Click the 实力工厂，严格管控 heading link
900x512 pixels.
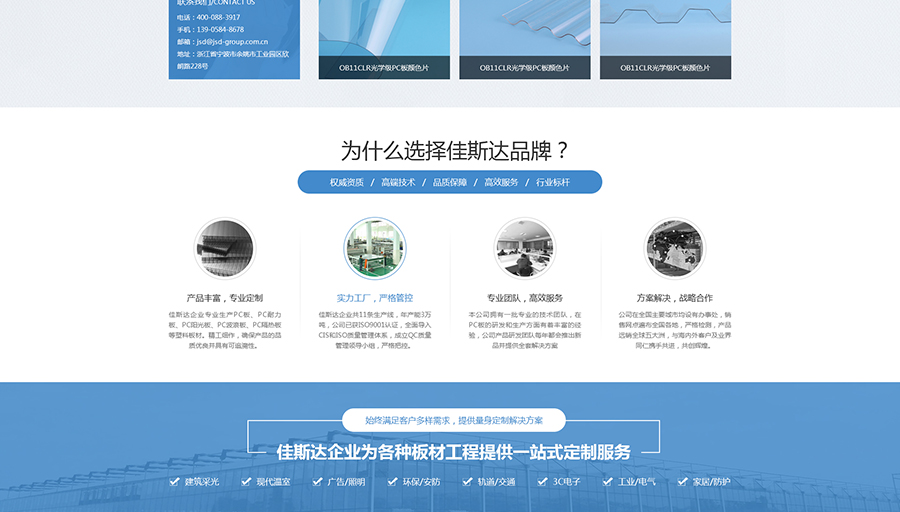coord(375,298)
